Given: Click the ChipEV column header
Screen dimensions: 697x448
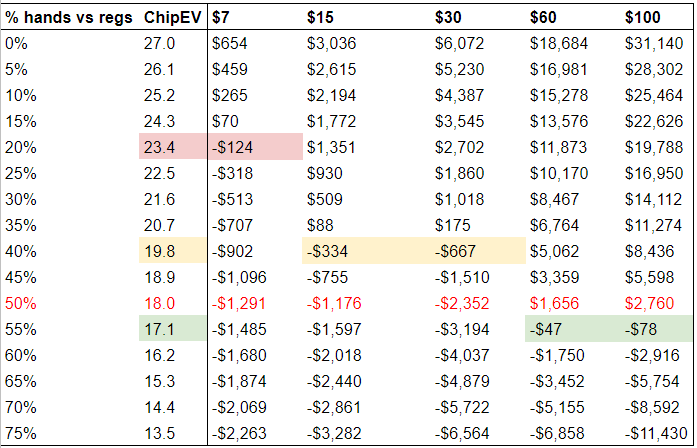Looking at the screenshot, I should 173,18.
